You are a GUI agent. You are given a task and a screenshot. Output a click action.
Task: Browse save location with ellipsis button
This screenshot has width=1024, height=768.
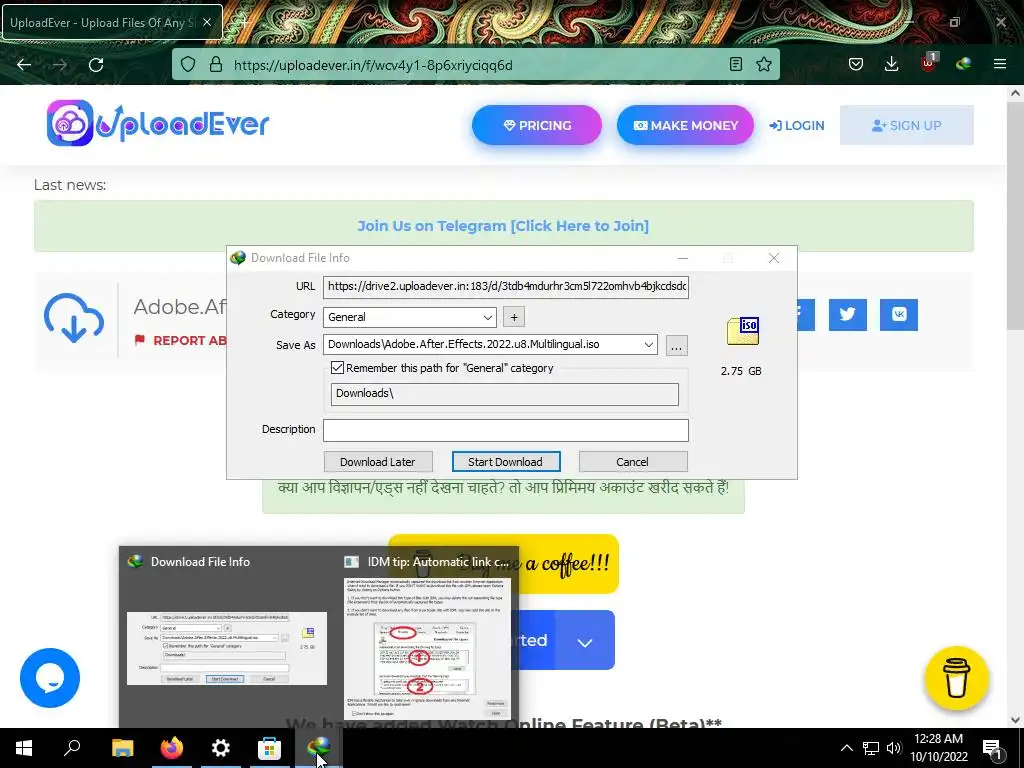coord(677,345)
